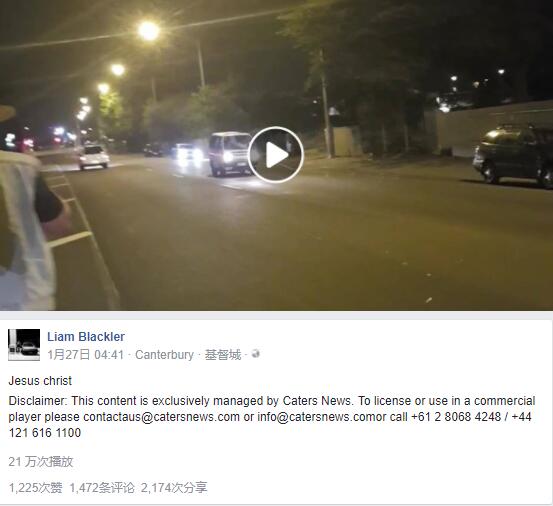Click the 21 万次播放 view count
Image resolution: width=553 pixels, height=506 pixels.
41,462
